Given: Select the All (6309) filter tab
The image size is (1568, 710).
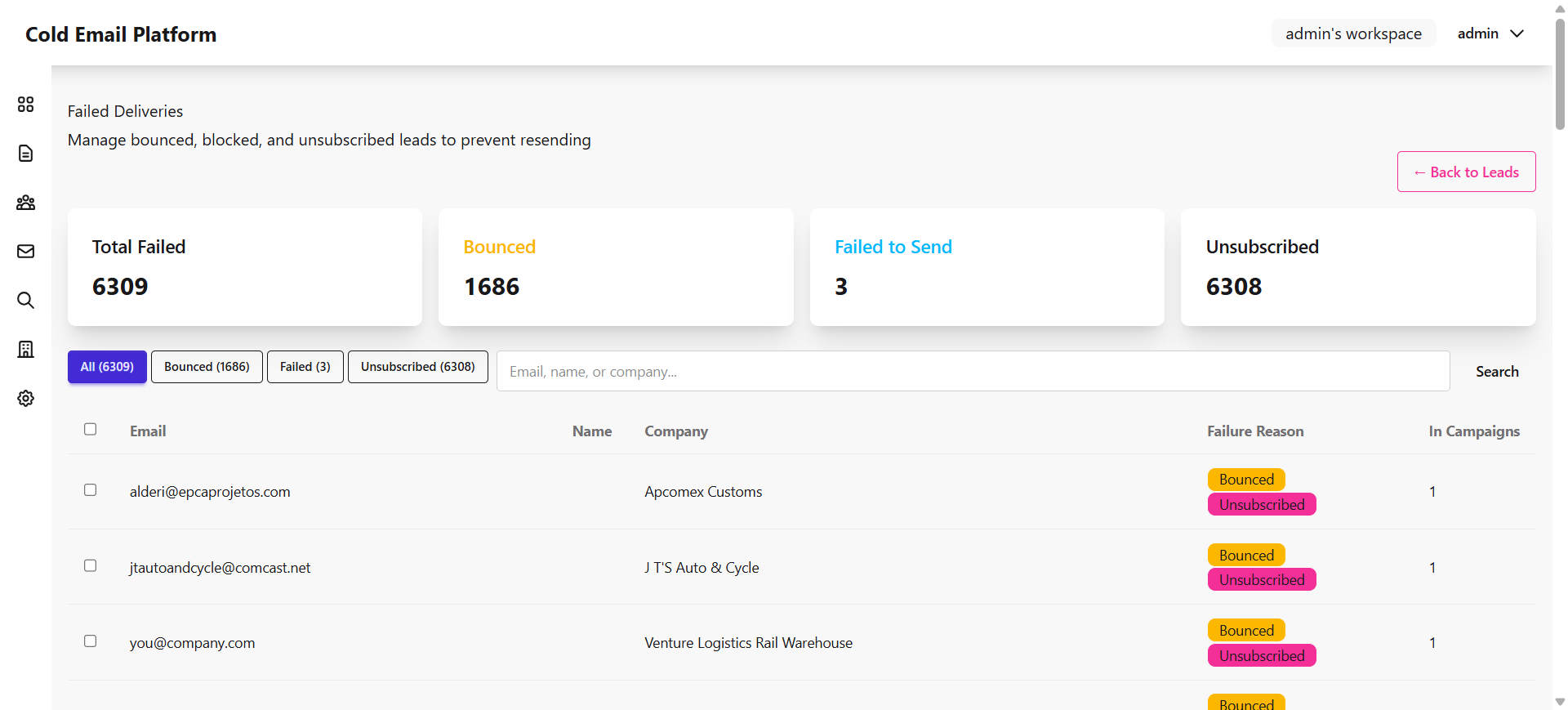Looking at the screenshot, I should 107,367.
